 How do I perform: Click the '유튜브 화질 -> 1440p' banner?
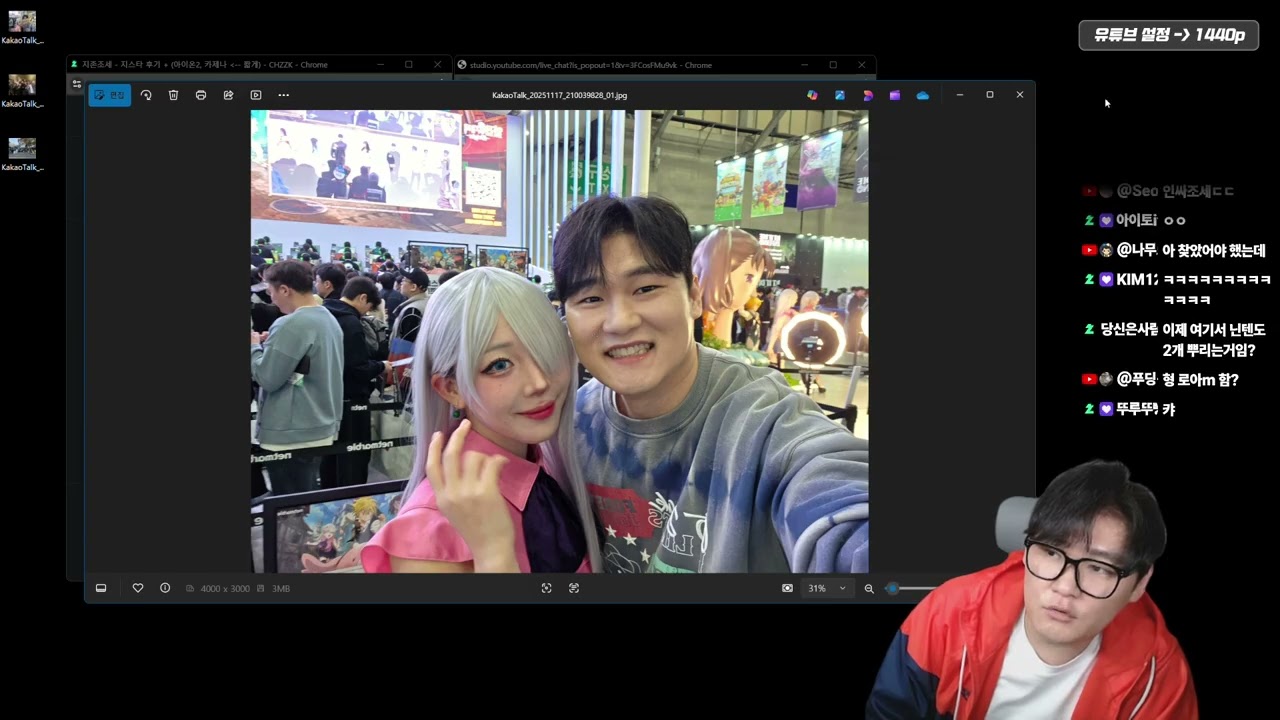(1168, 35)
